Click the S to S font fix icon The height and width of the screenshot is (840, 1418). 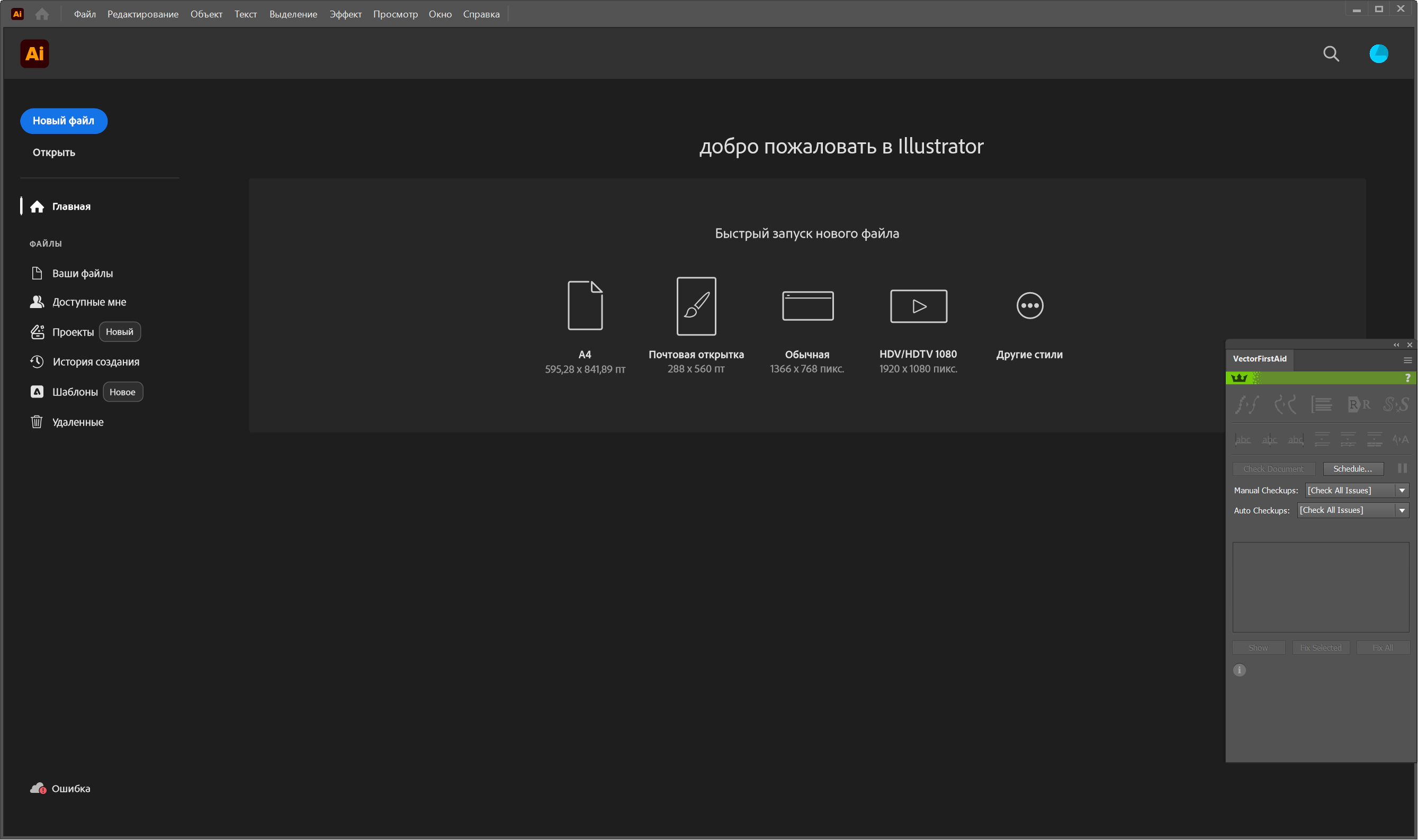coord(1396,405)
